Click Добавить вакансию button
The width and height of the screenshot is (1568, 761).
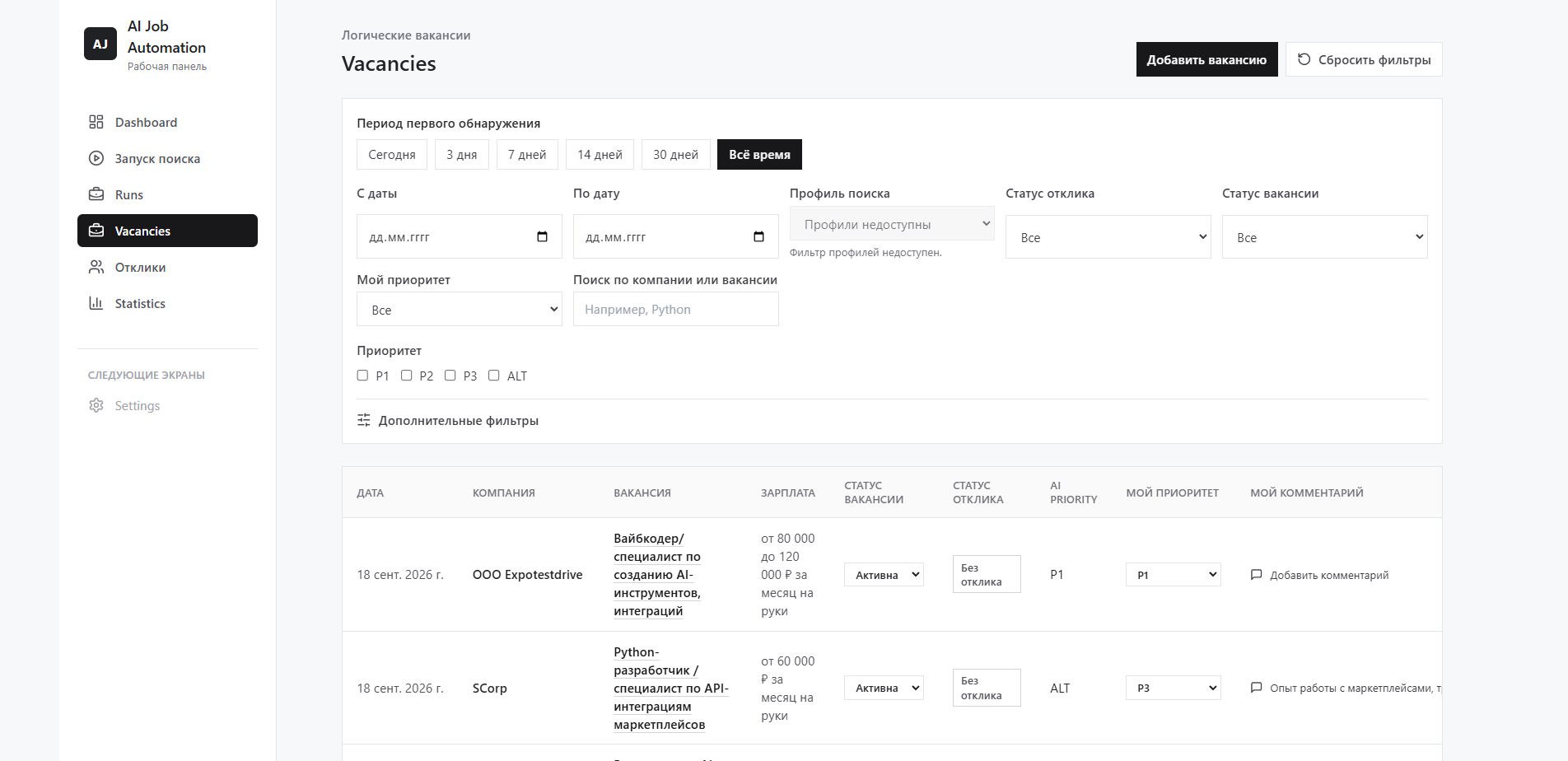point(1207,59)
